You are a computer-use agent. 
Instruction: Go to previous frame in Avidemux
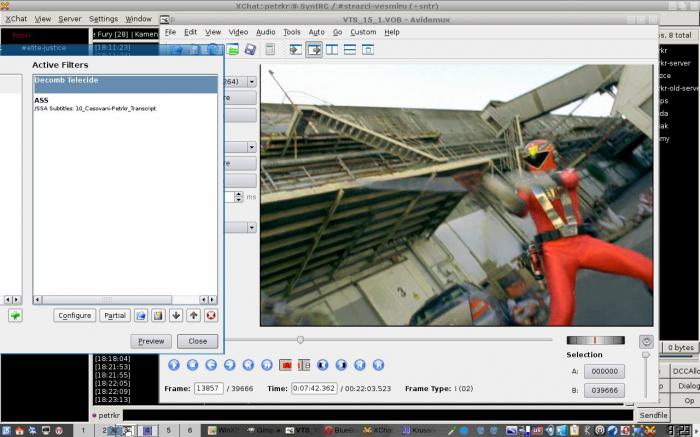[x=211, y=365]
